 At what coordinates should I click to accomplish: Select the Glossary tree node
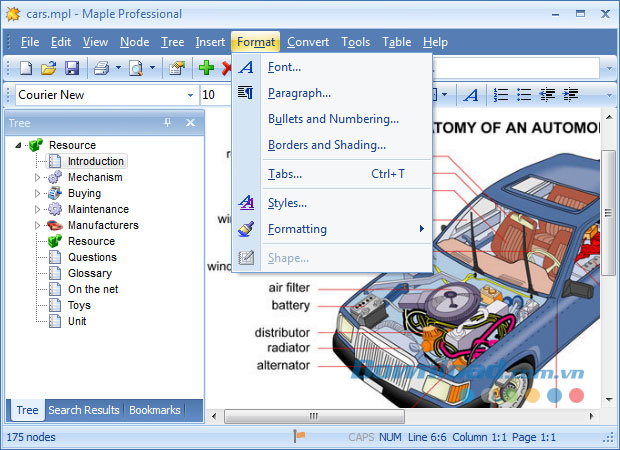pyautogui.click(x=90, y=273)
